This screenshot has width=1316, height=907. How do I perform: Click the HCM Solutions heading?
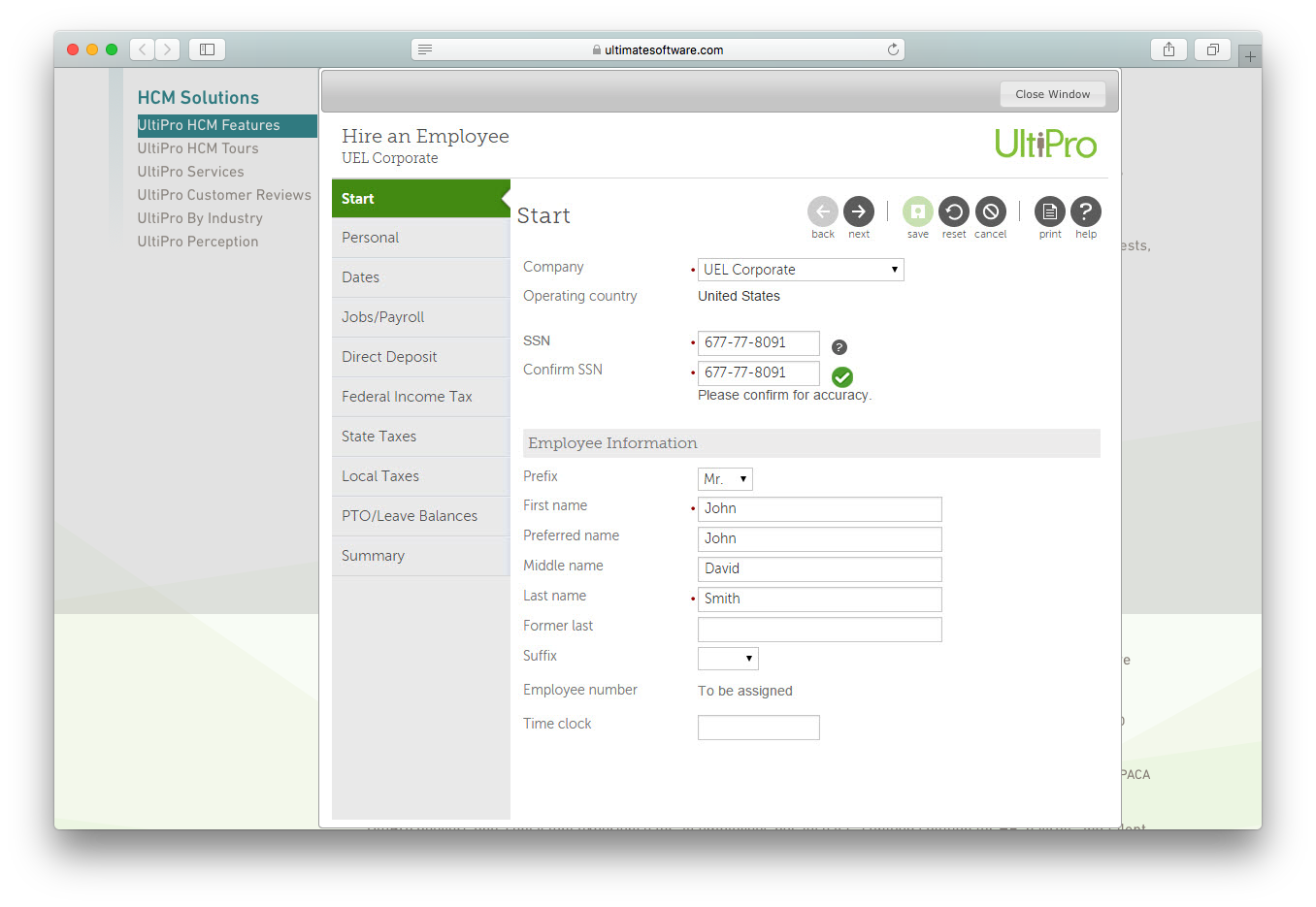pos(198,98)
